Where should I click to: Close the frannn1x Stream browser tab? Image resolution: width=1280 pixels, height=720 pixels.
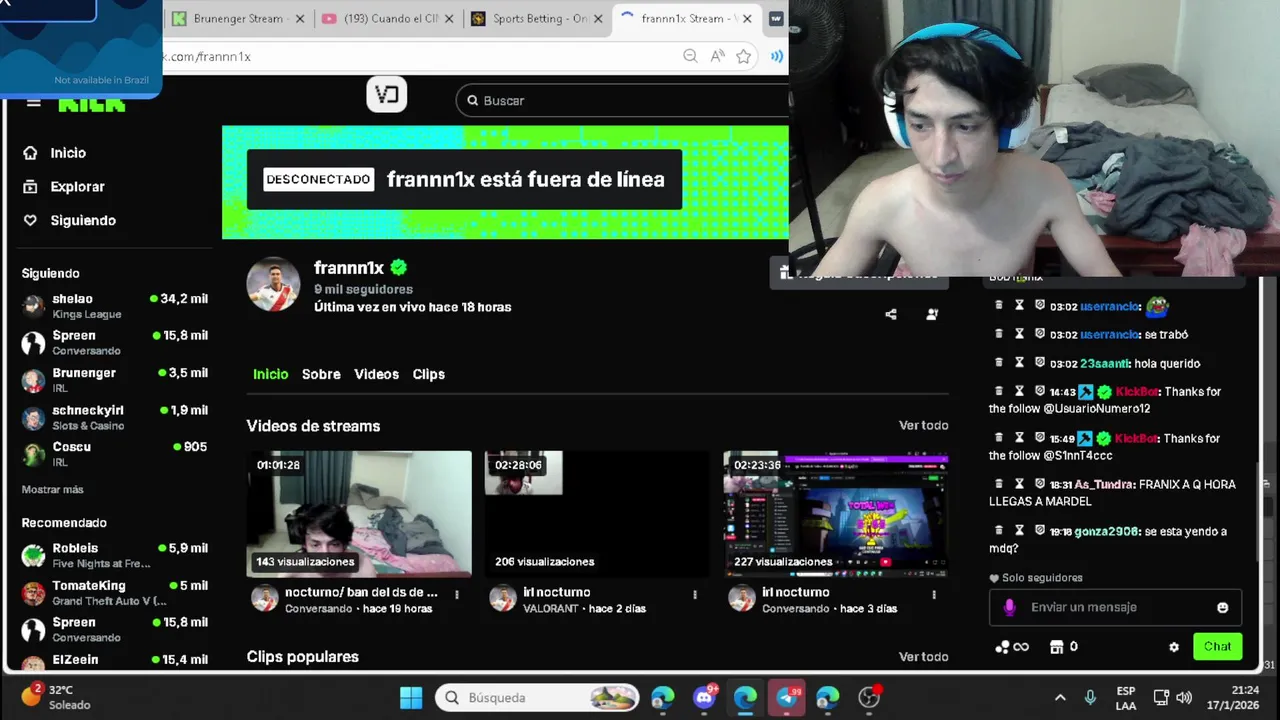[746, 18]
